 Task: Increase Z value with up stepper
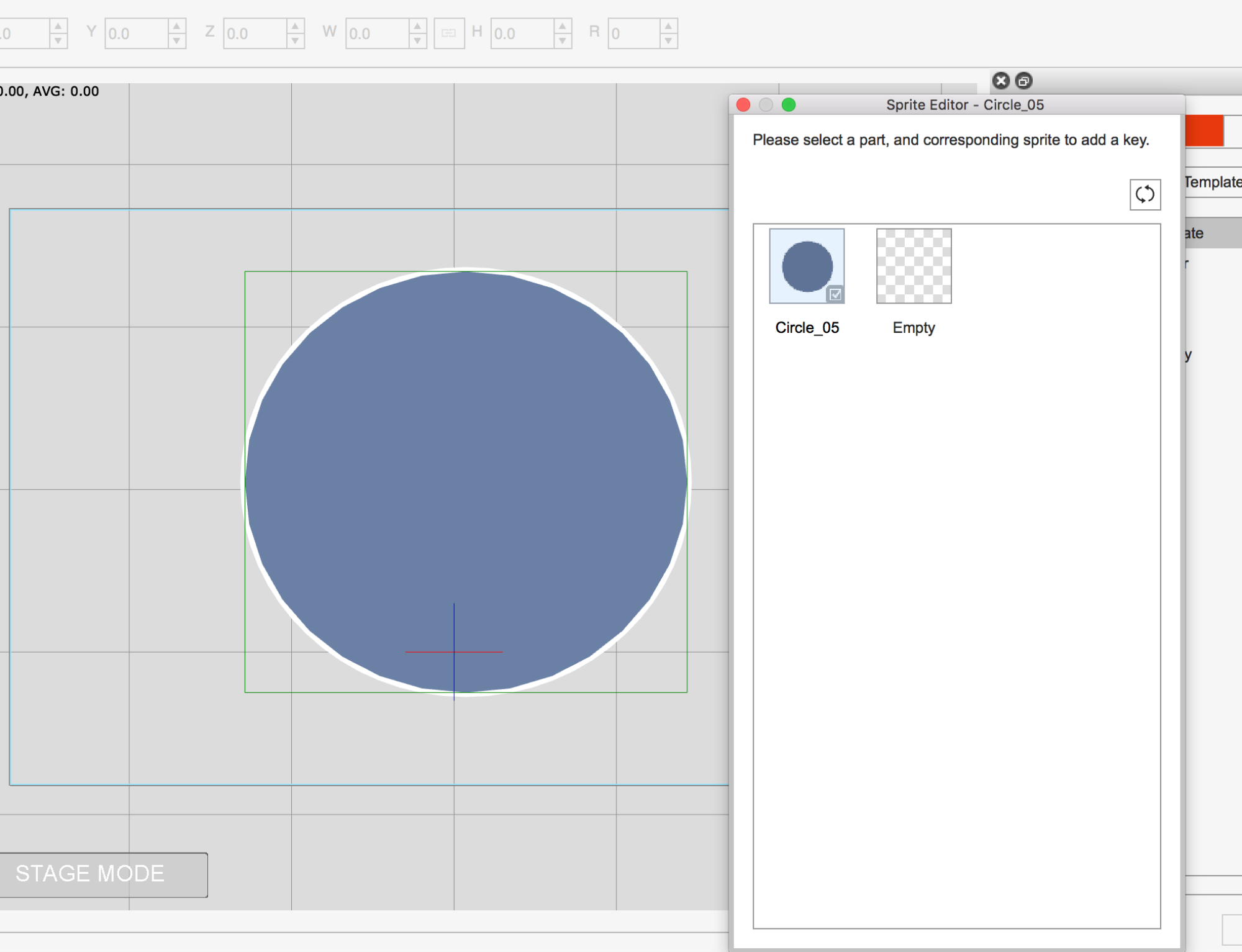point(296,26)
